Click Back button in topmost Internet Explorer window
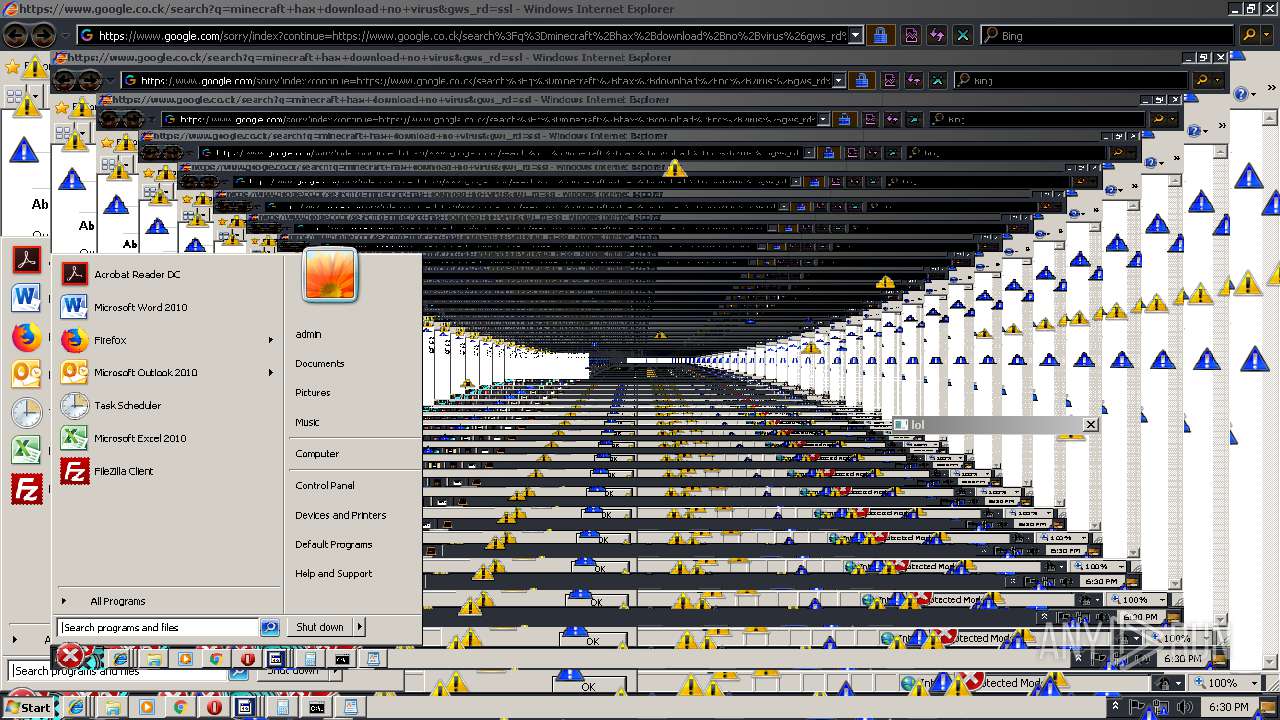1280x720 pixels. click(16, 35)
